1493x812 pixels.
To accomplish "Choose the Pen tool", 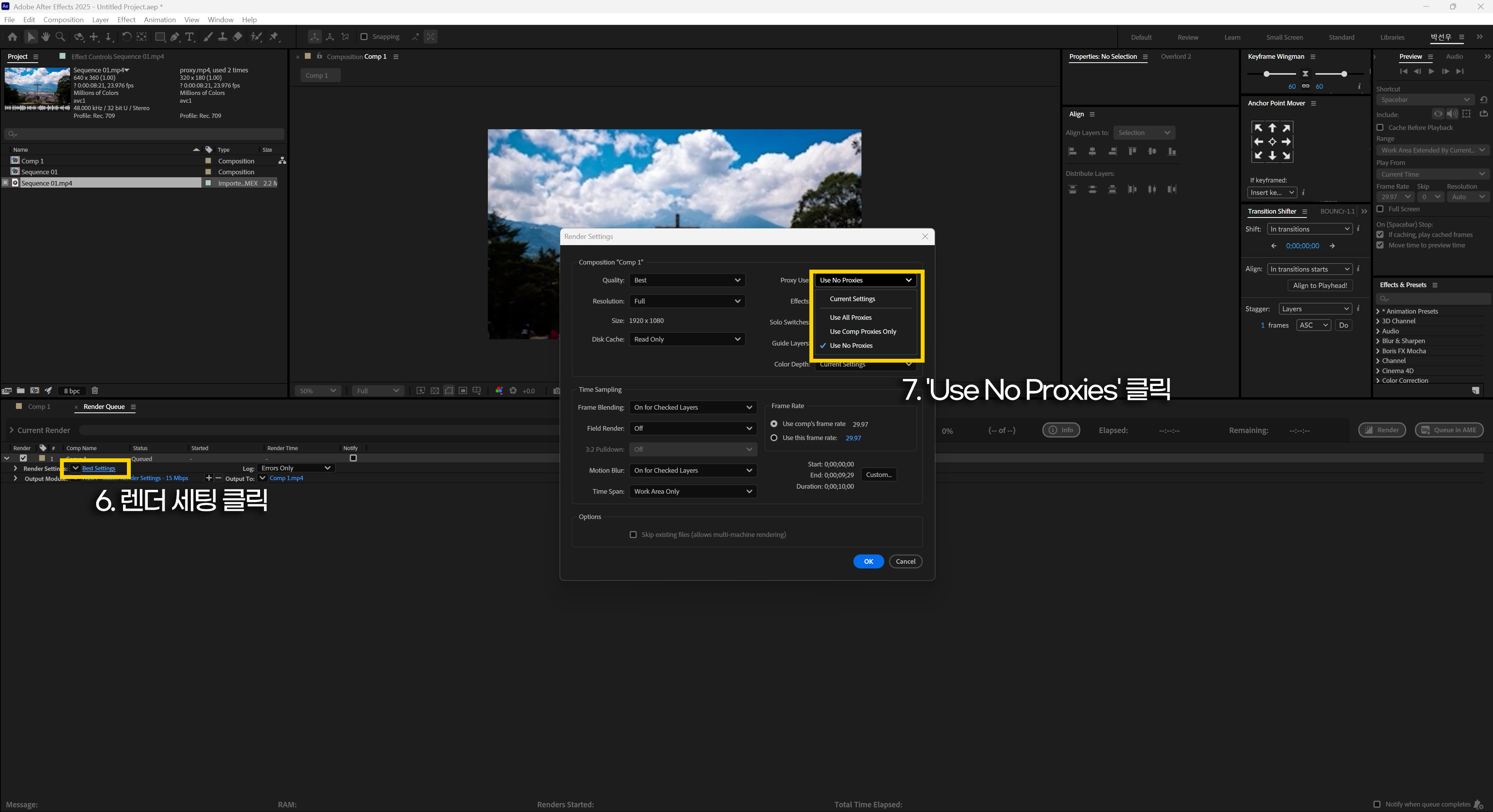I will (x=174, y=37).
